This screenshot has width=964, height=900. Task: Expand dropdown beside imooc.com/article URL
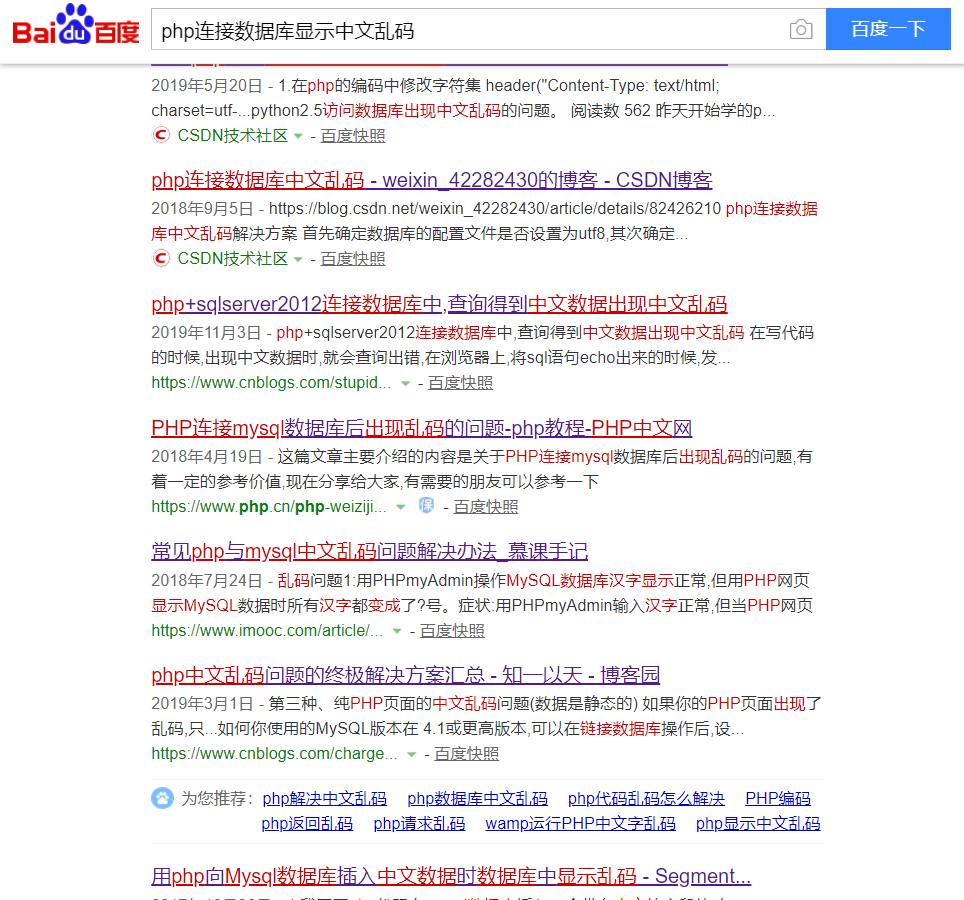click(x=397, y=631)
